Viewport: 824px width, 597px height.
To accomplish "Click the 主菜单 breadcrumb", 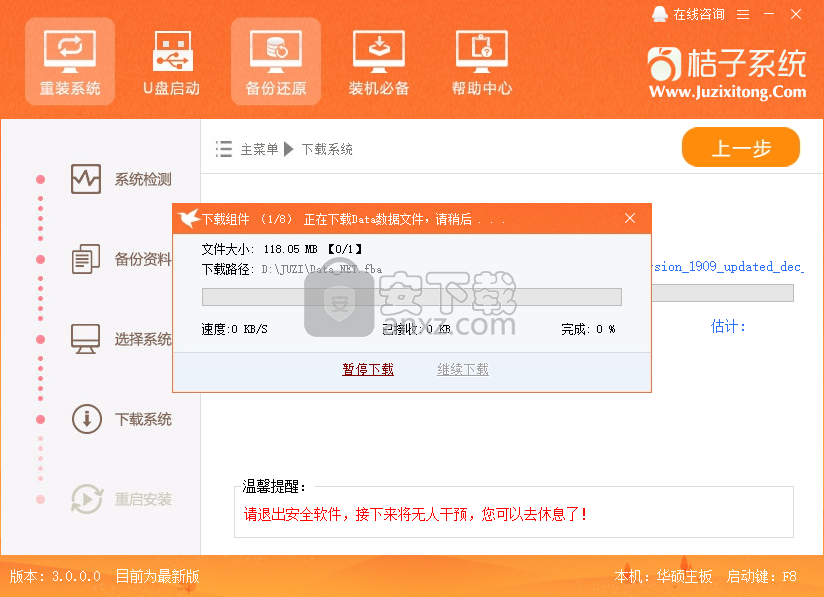I will click(259, 150).
